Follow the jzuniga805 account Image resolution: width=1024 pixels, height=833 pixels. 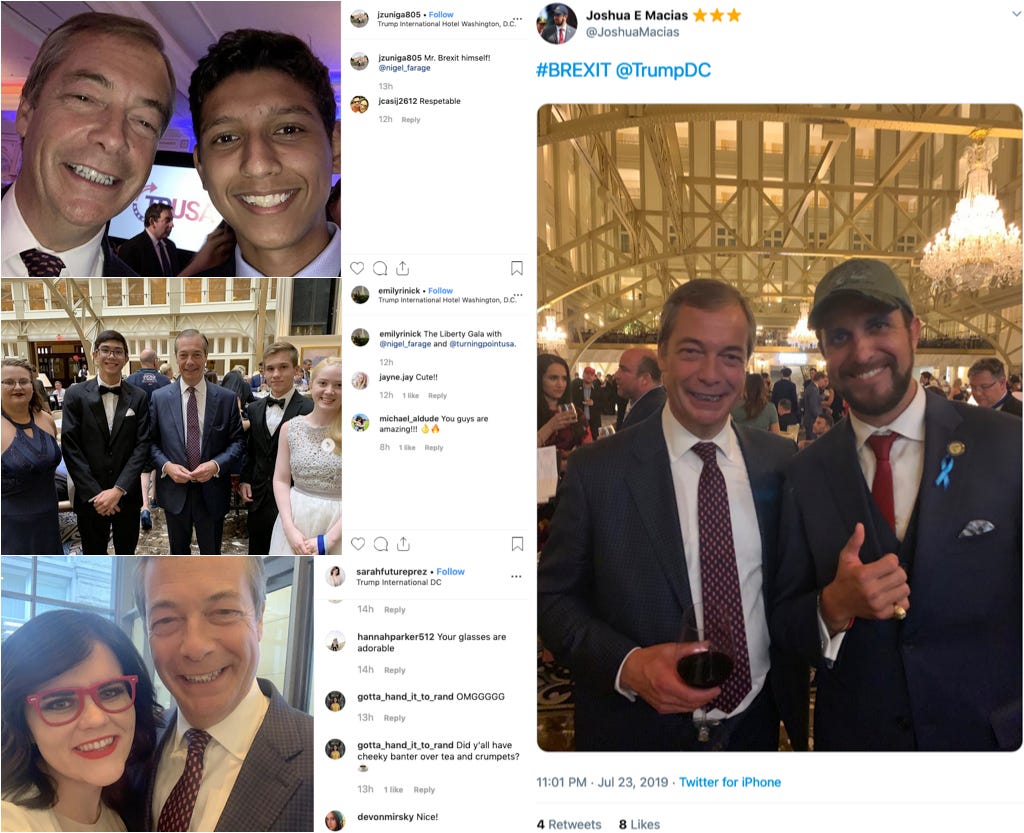pyautogui.click(x=441, y=14)
